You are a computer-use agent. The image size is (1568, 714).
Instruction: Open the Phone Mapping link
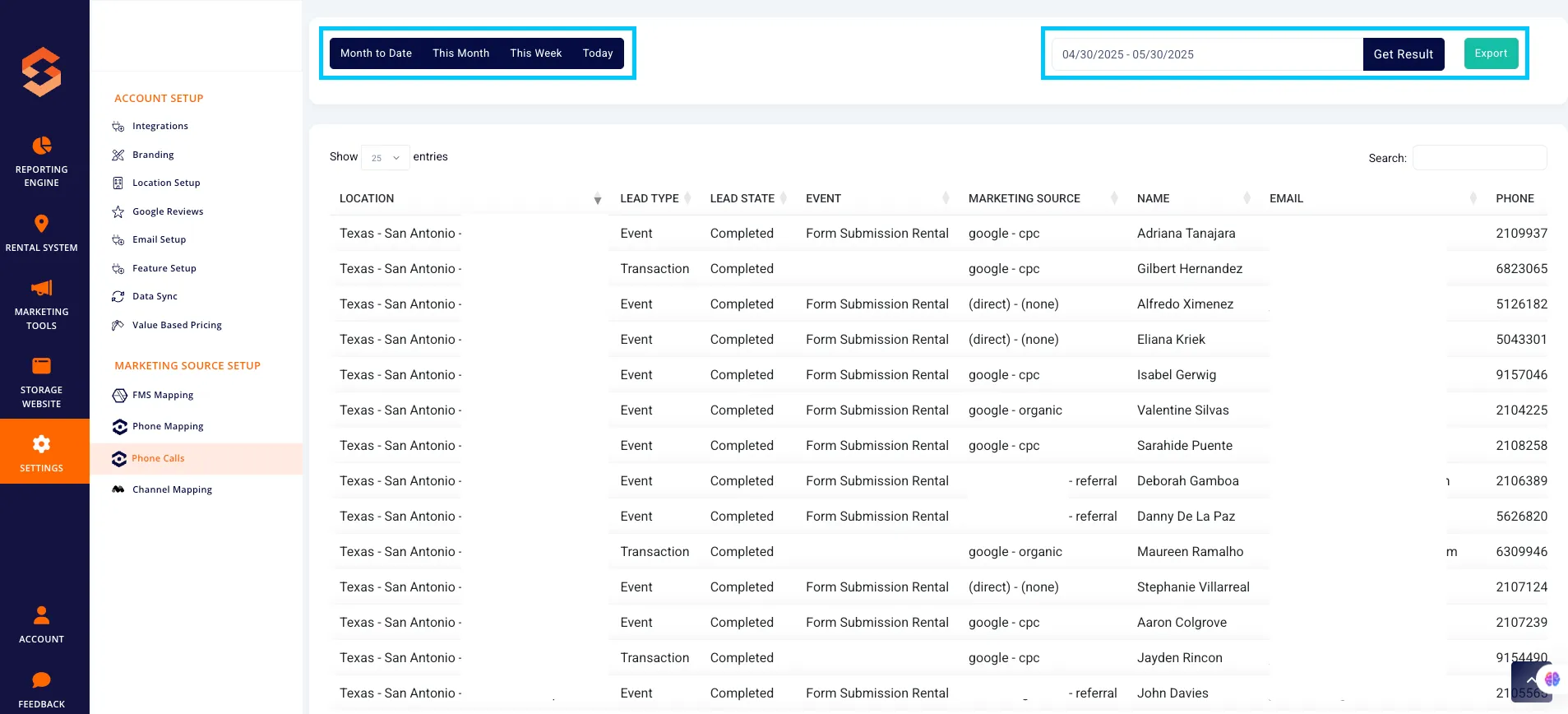[x=168, y=427]
